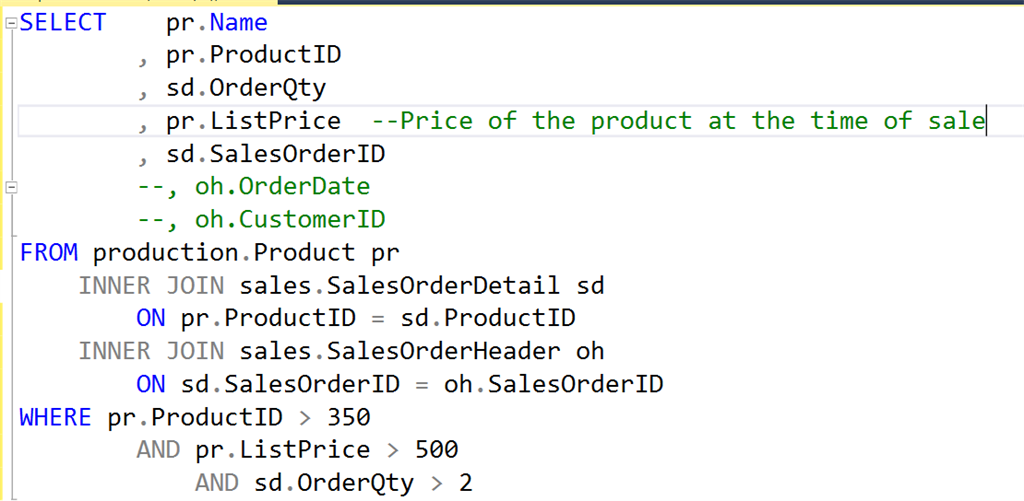The height and width of the screenshot is (501, 1024).
Task: Click the number 500 after ListPrice
Action: coord(436,450)
